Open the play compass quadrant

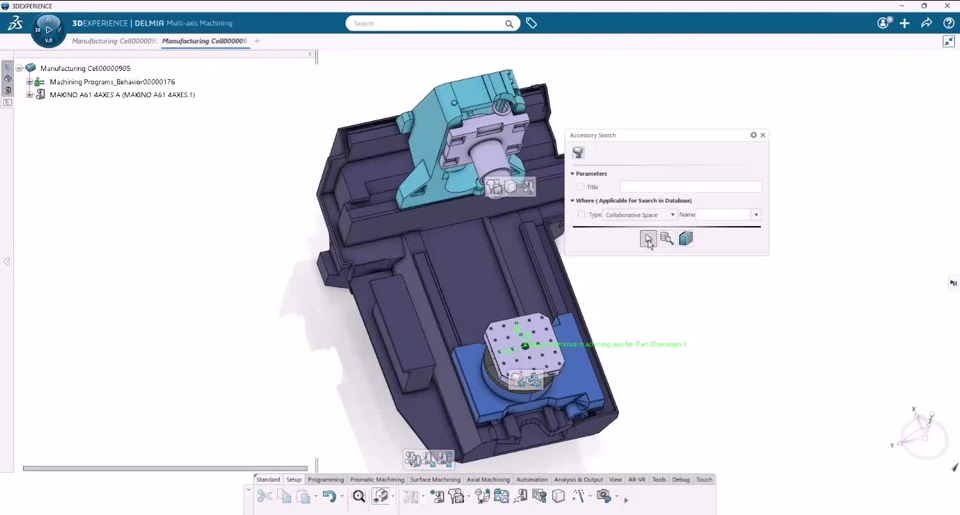tap(49, 29)
